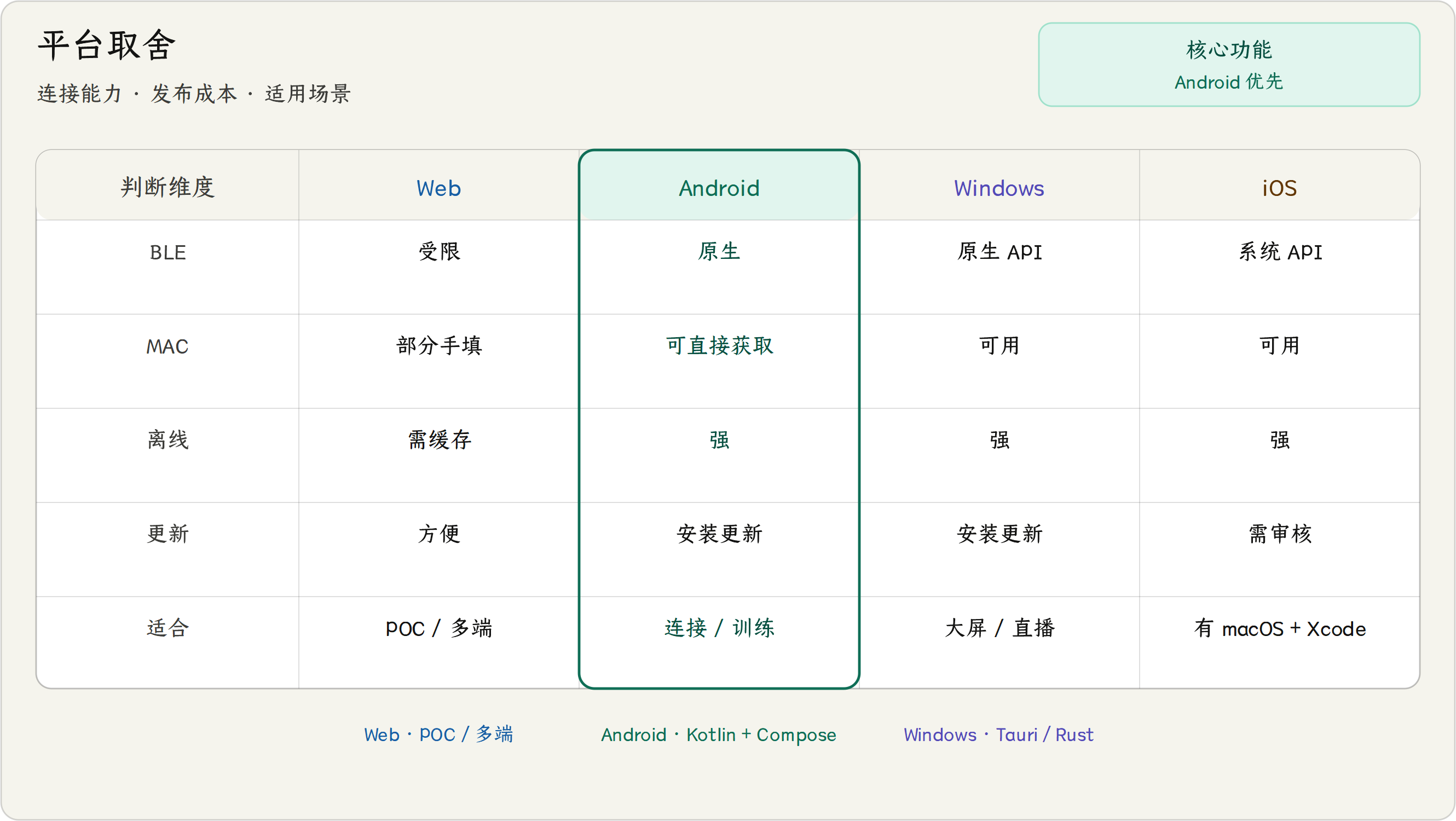This screenshot has width=1456, height=821.
Task: Select the subtitle "连接能力 · 发布成本 · 适用场景"
Action: 194,94
